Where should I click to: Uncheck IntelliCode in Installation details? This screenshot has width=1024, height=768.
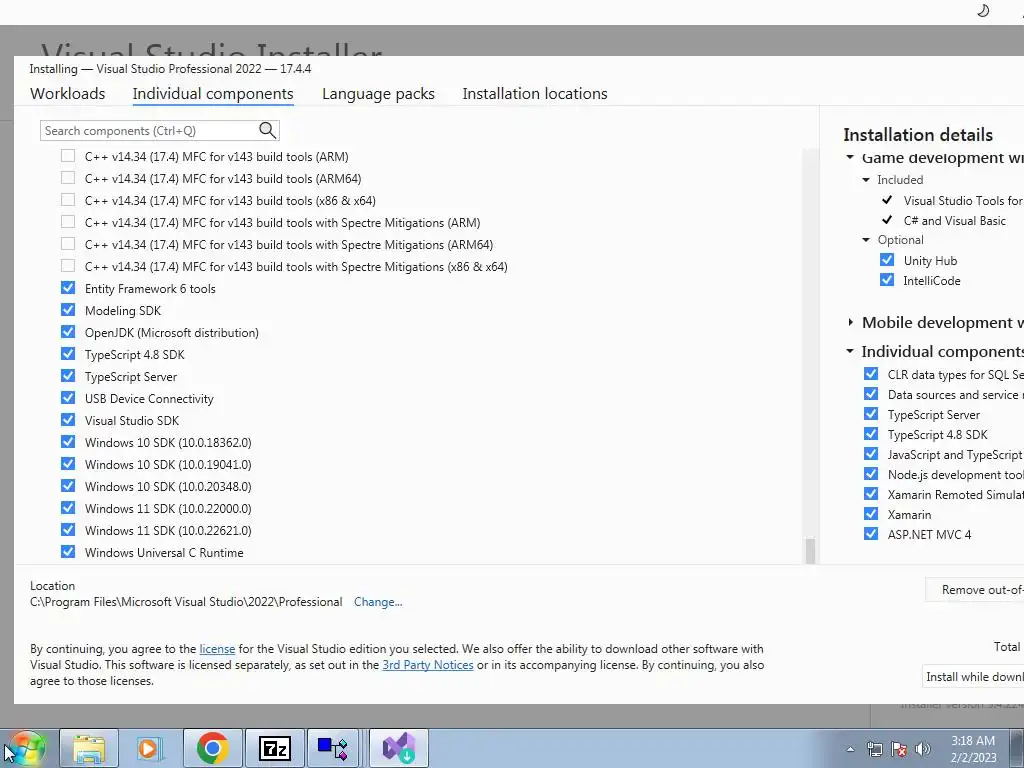point(887,280)
